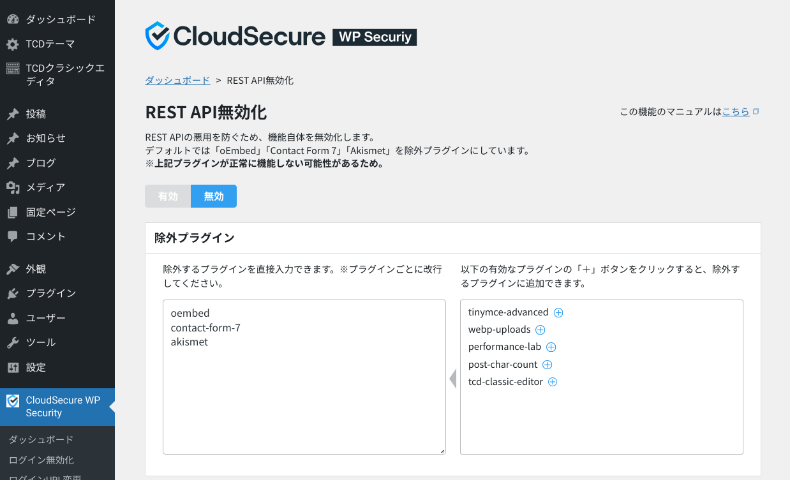Click the コメント speech bubble icon

pos(13,236)
